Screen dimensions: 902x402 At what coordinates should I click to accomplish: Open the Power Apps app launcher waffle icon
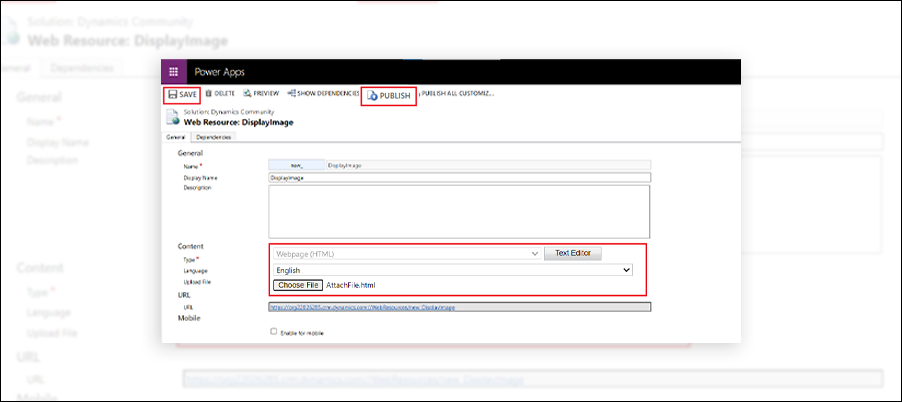(174, 72)
